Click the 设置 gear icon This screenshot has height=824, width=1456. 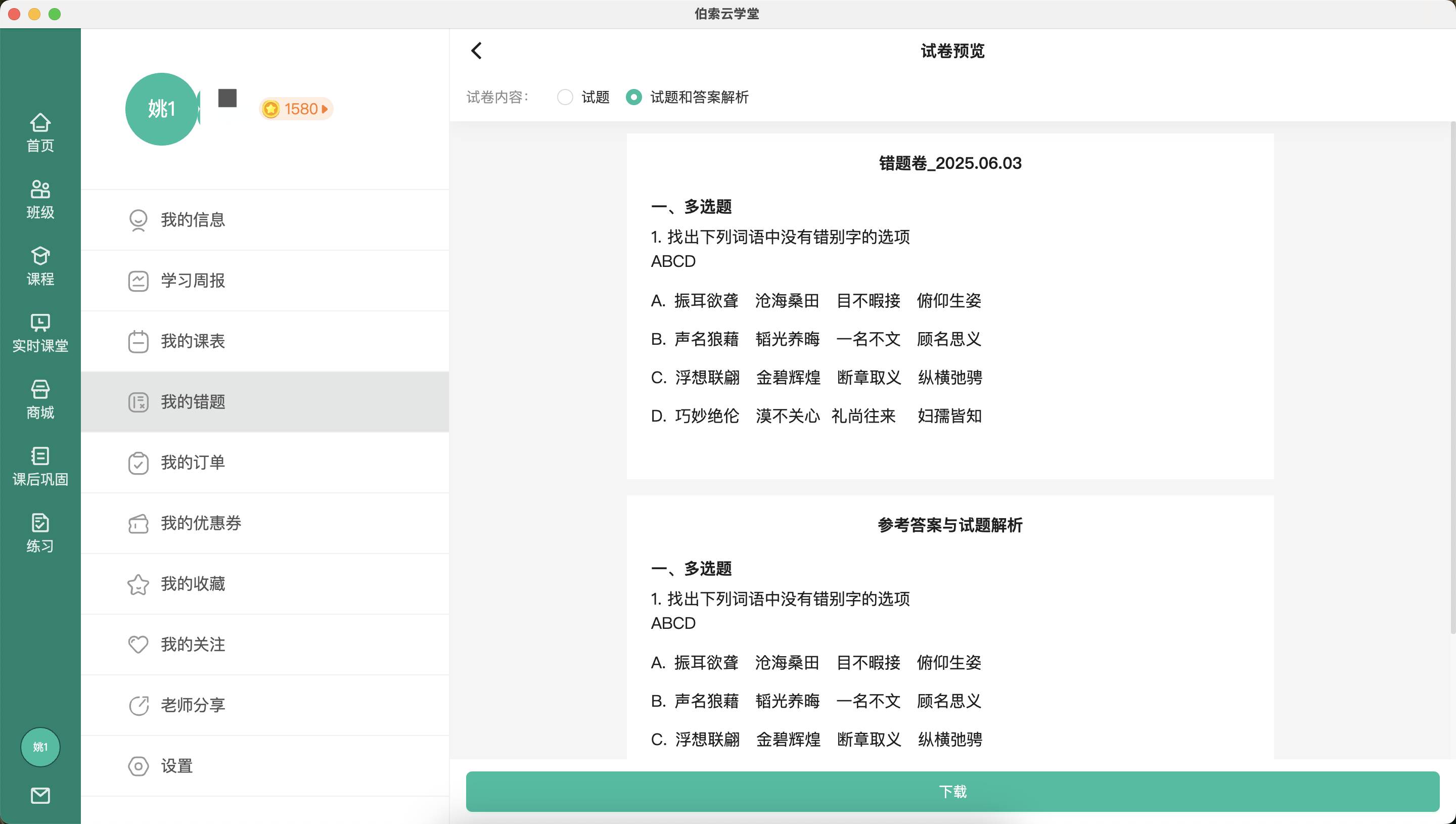[x=138, y=766]
